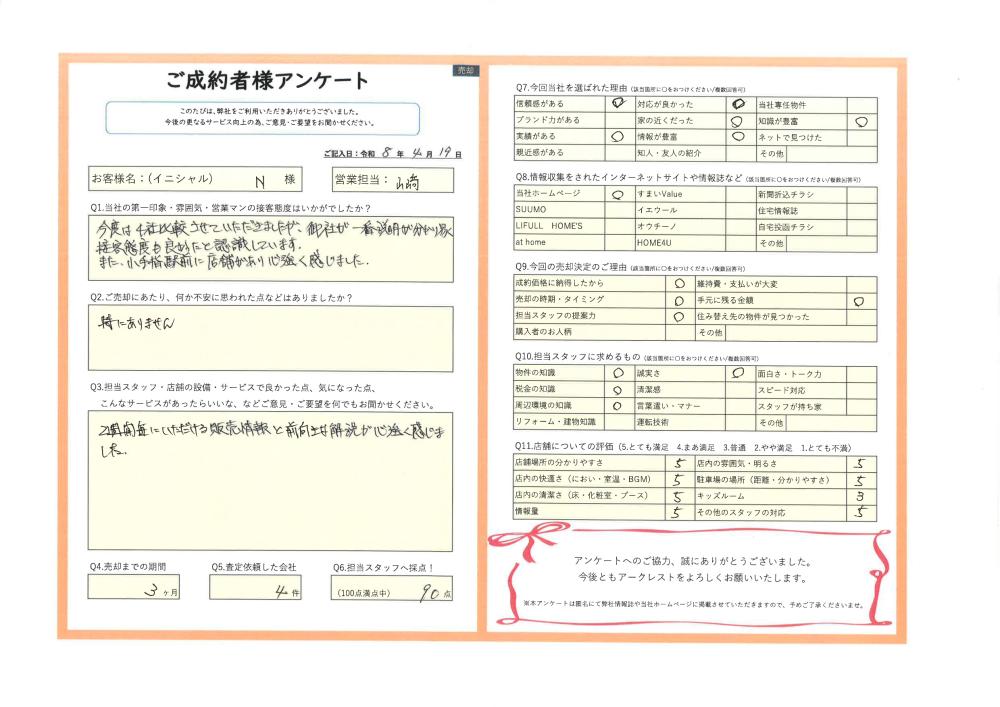Click the キッズルーム rating score cell
The width and height of the screenshot is (1000, 707).
click(859, 495)
